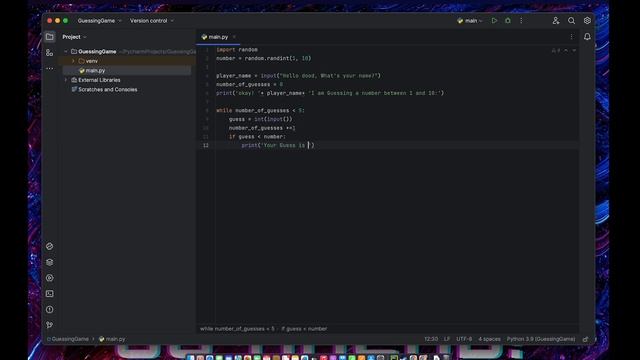Open the Git version control tool window
640x360 pixels.
[x=49, y=325]
